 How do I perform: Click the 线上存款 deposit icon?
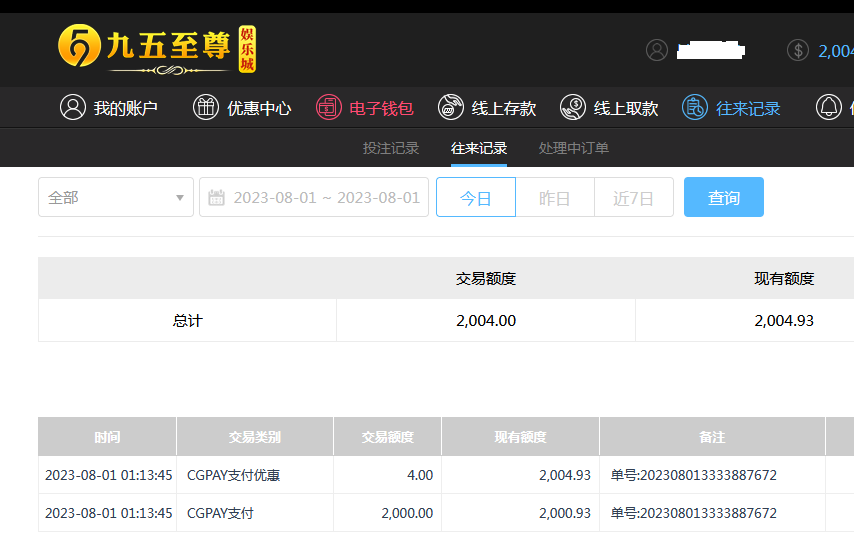tap(451, 108)
